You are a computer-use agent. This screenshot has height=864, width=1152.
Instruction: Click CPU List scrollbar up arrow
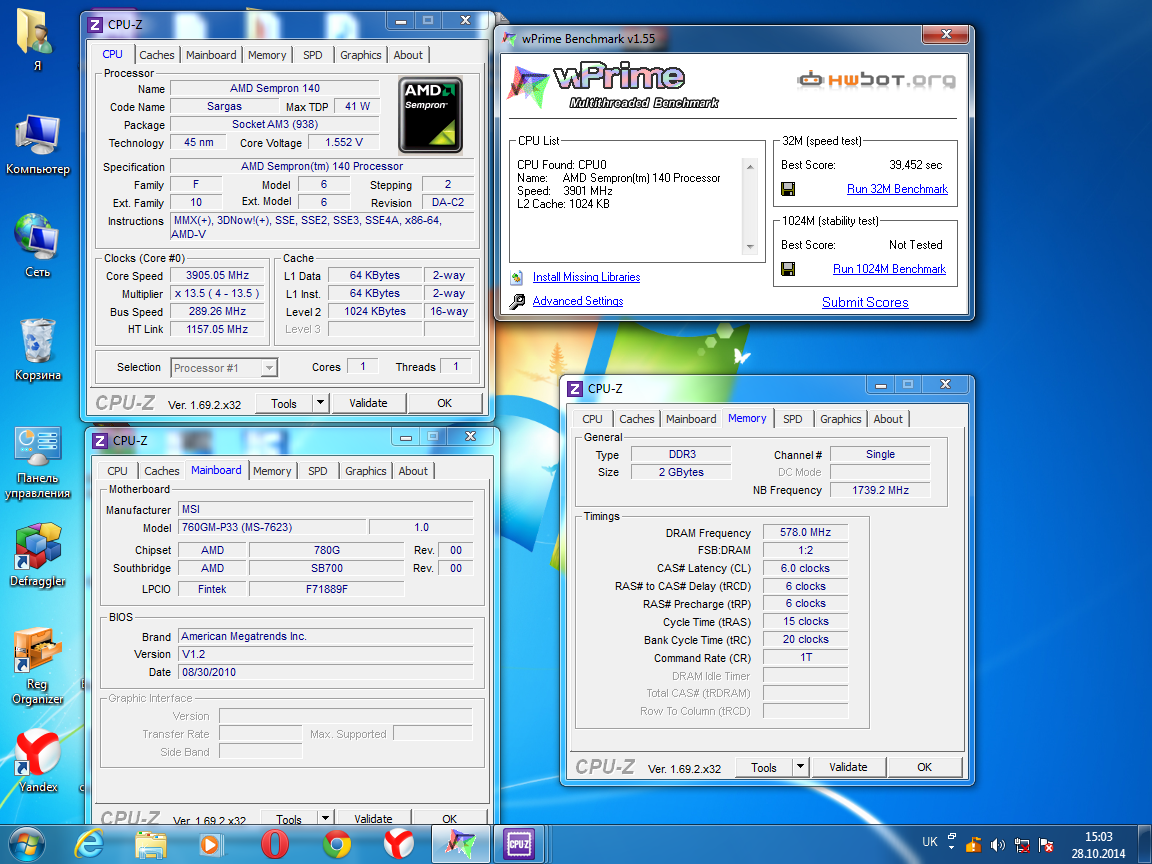point(750,167)
